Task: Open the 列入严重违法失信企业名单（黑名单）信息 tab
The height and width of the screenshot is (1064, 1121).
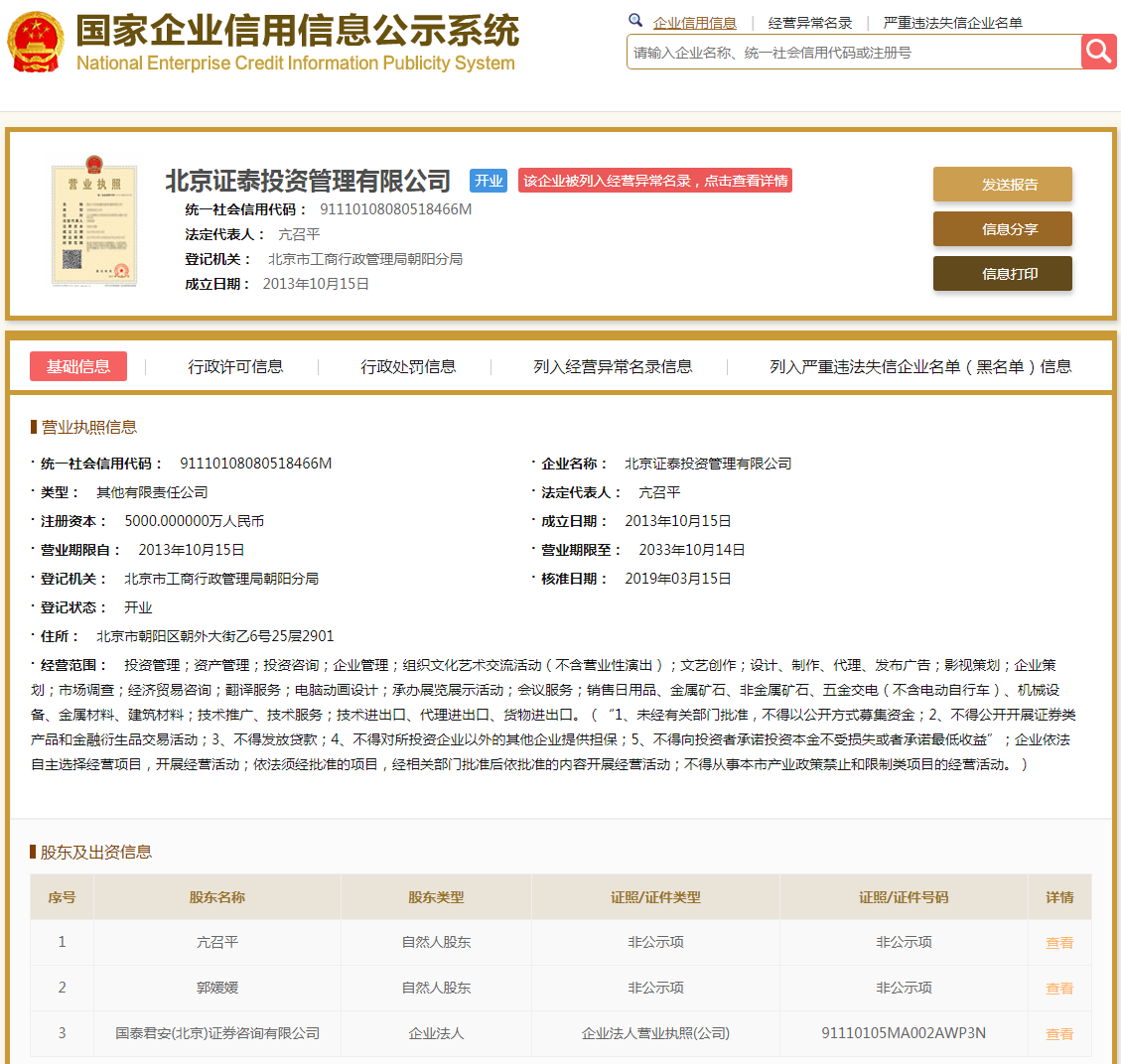Action: pos(920,366)
